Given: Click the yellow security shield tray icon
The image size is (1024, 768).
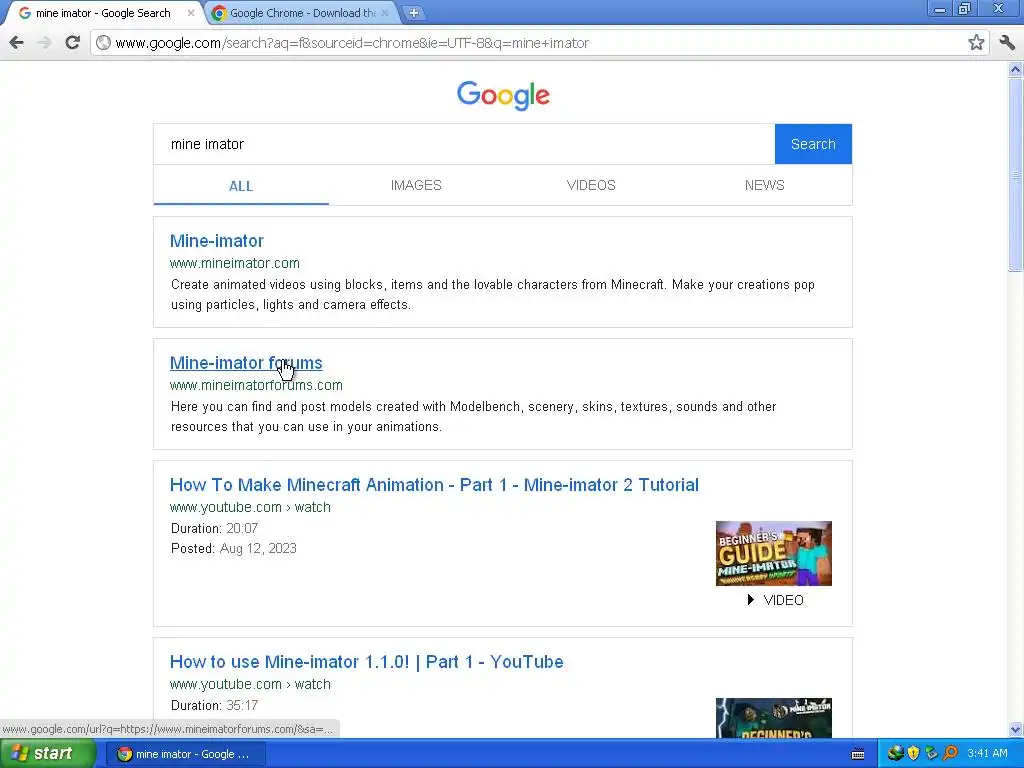Looking at the screenshot, I should click(x=914, y=754).
